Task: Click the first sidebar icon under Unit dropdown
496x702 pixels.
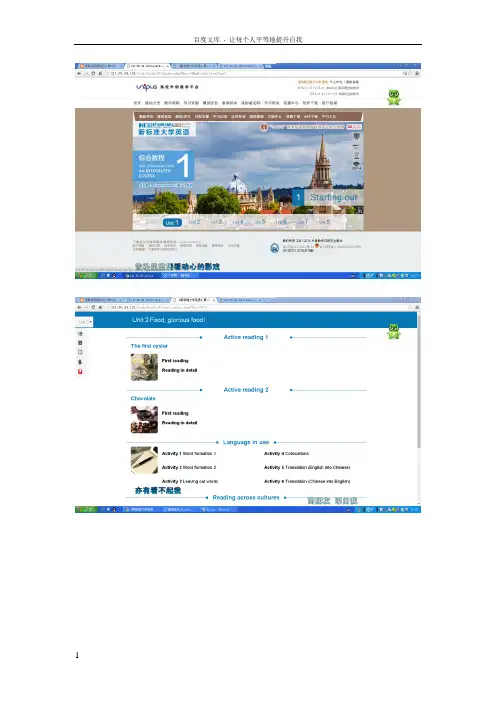Action: click(80, 334)
